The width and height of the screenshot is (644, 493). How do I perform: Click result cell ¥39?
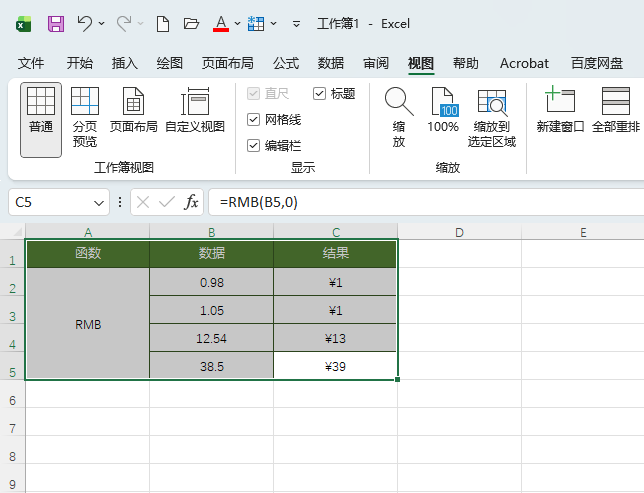[336, 366]
